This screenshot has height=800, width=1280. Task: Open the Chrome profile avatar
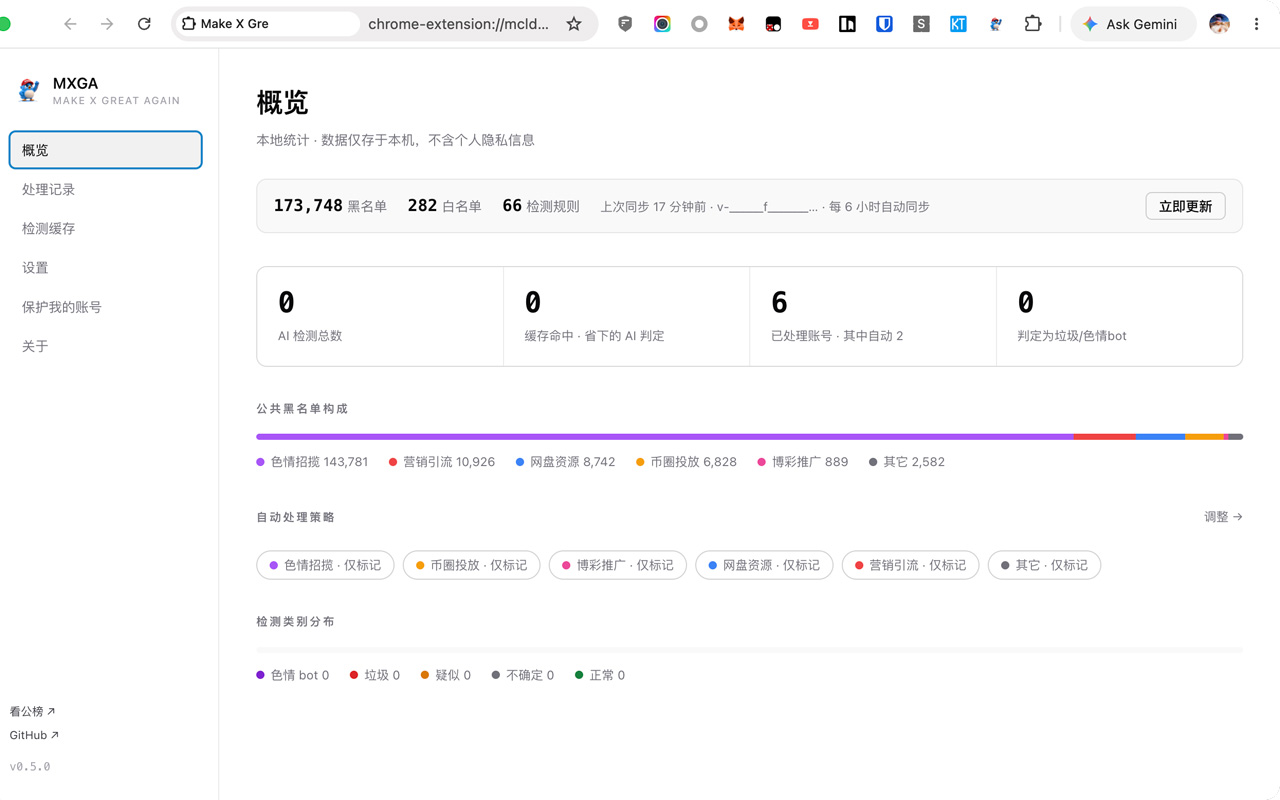point(1219,24)
